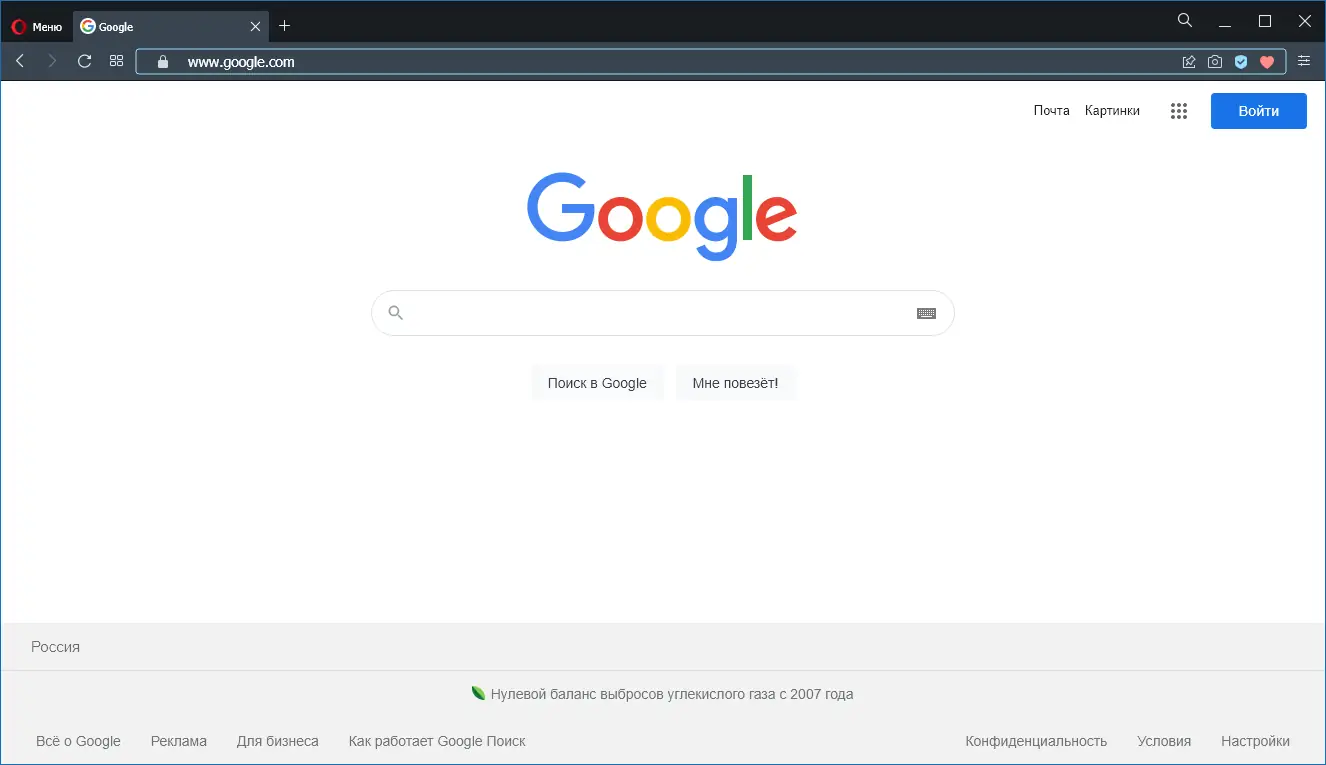The image size is (1326, 765).
Task: Click the padlock security icon
Action: 164,62
